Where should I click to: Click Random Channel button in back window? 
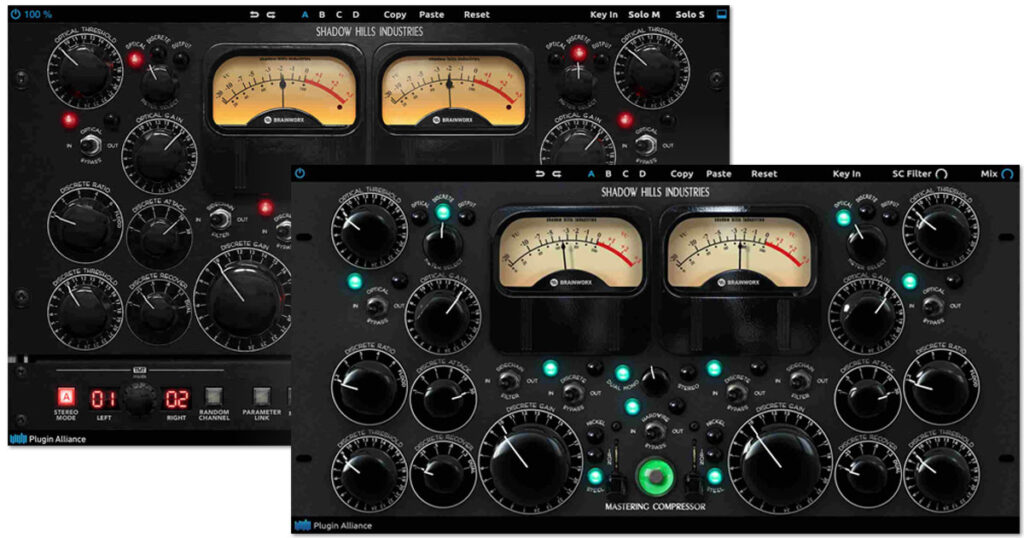[214, 396]
